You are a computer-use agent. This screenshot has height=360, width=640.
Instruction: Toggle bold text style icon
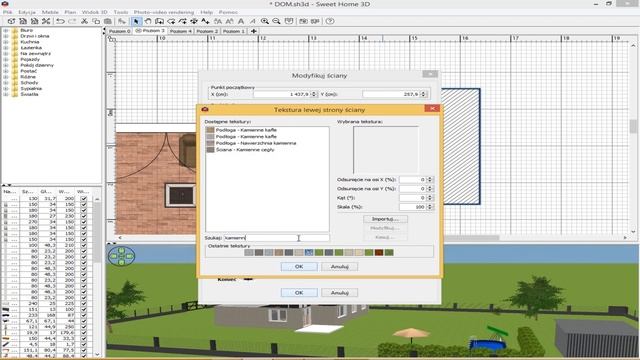point(241,21)
